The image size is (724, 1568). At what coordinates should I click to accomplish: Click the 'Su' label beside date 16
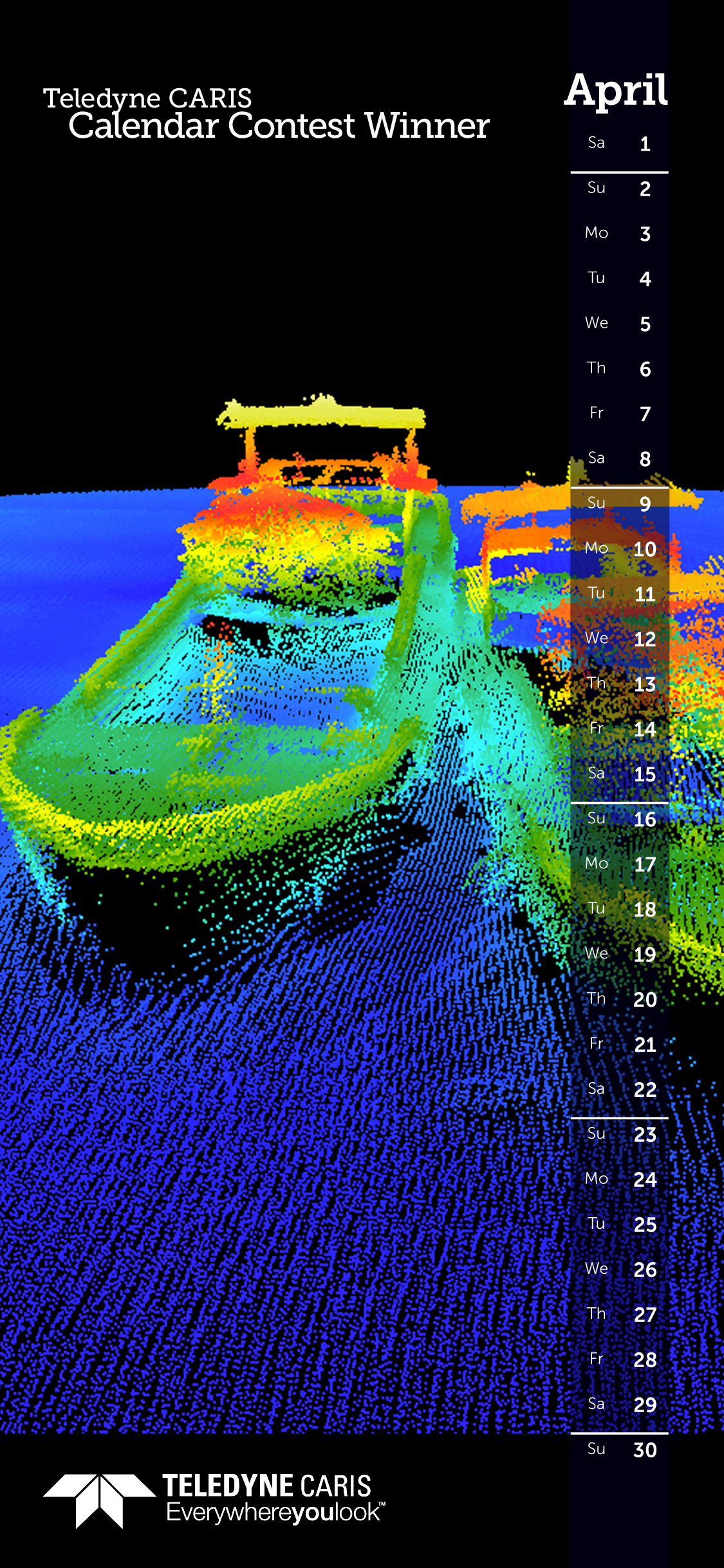coord(597,818)
